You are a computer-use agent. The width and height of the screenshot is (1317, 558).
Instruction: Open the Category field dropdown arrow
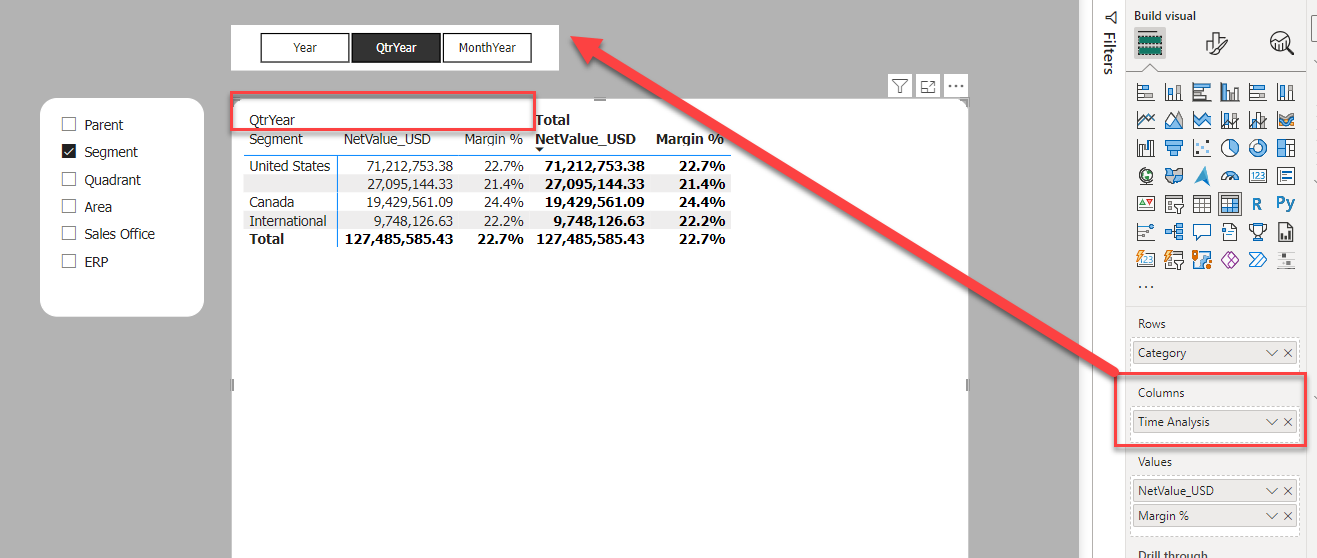1272,353
